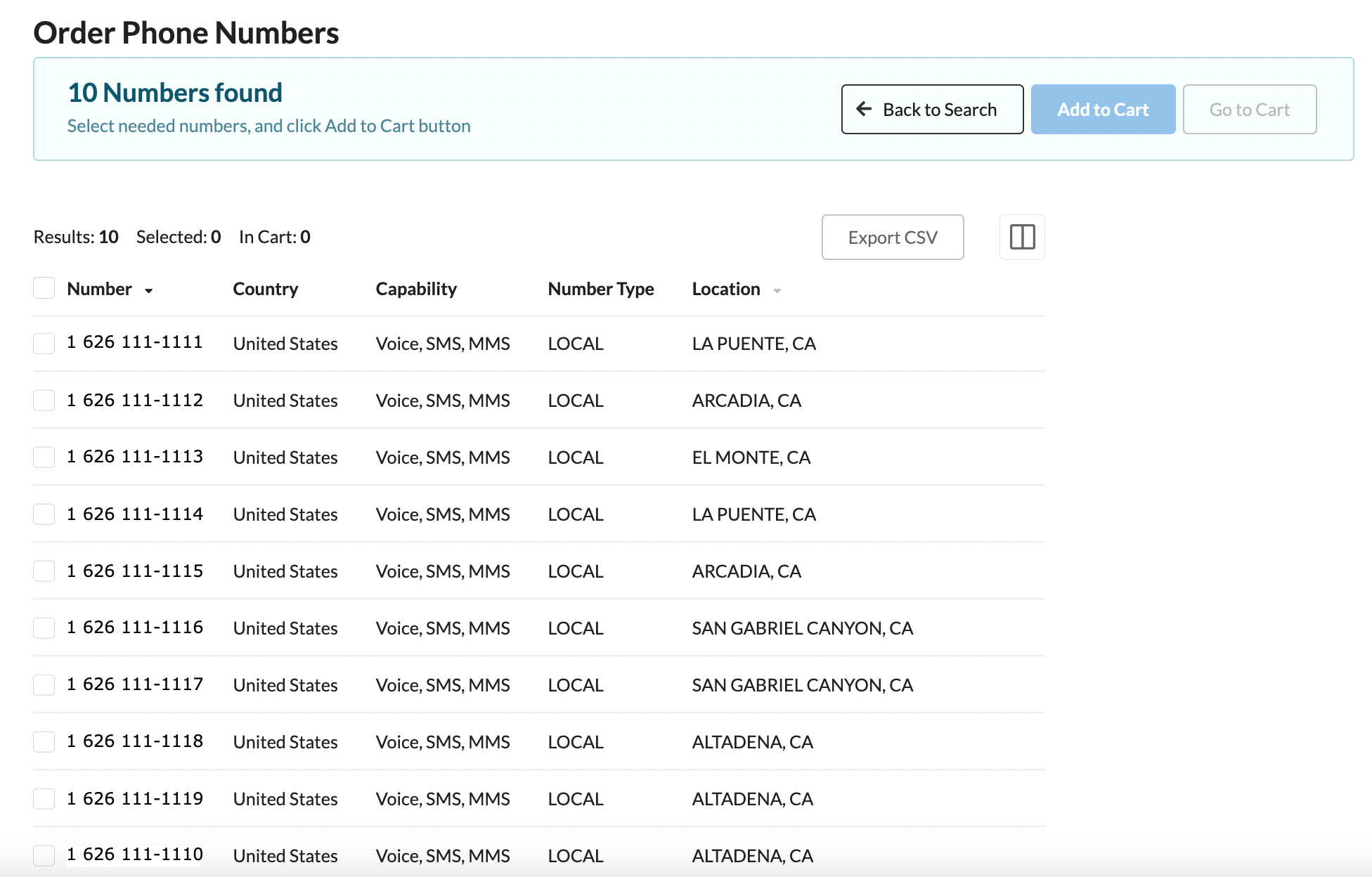
Task: Sort by the Number column arrow
Action: point(148,290)
